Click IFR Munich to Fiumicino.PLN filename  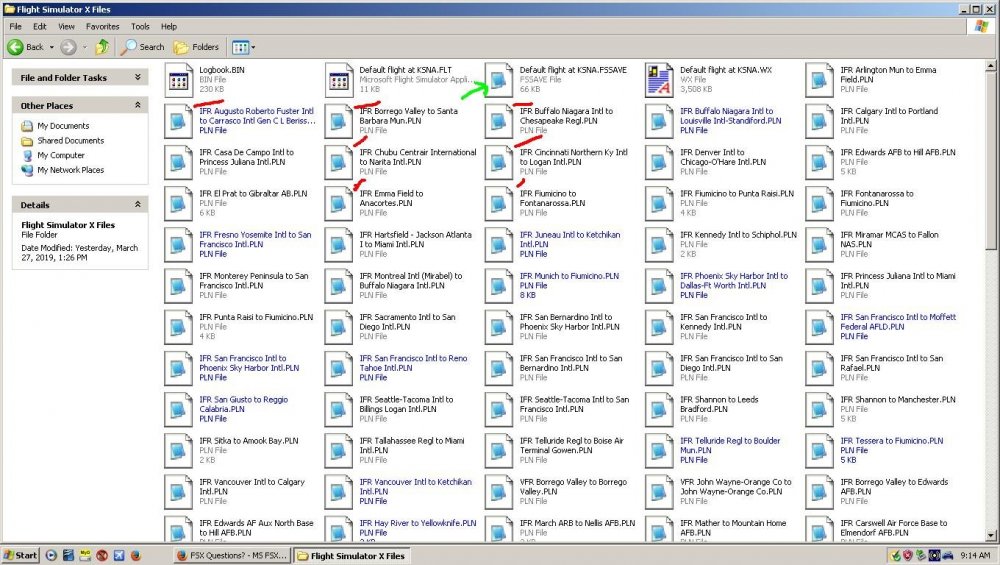click(x=569, y=275)
